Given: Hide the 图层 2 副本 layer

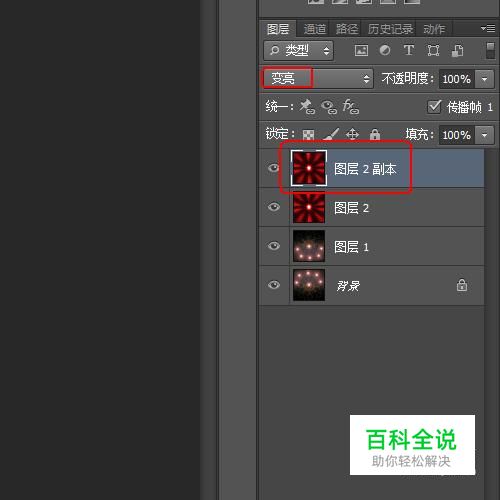Looking at the screenshot, I should 274,168.
